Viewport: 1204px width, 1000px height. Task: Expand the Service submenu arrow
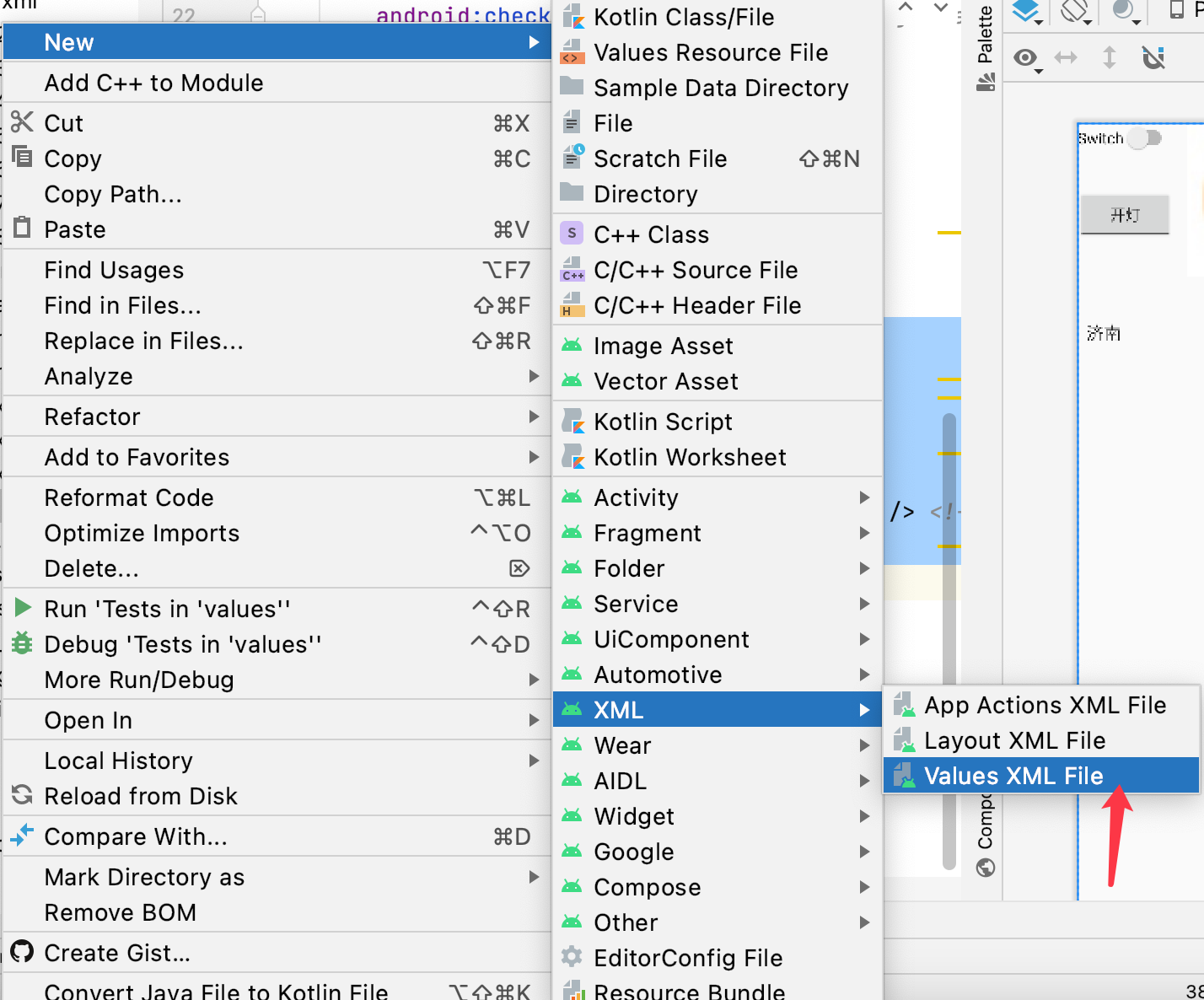coord(864,604)
